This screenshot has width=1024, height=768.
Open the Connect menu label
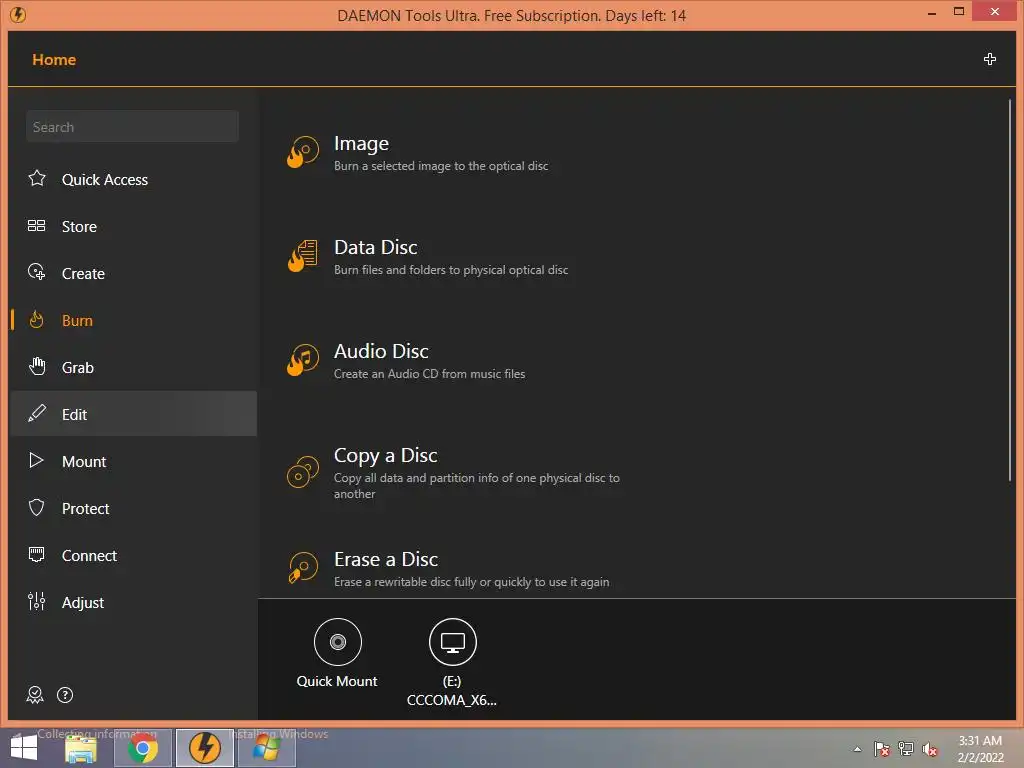click(x=89, y=556)
